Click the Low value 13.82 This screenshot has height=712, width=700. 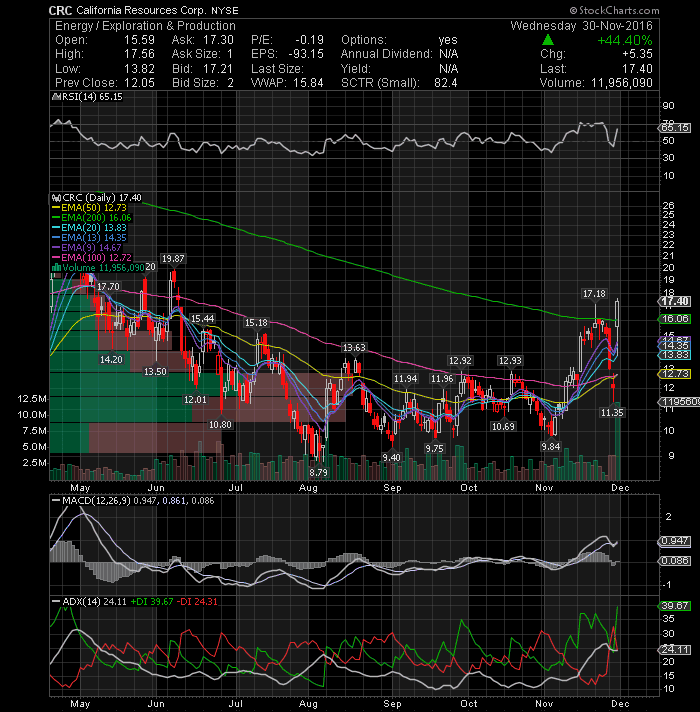[x=139, y=69]
